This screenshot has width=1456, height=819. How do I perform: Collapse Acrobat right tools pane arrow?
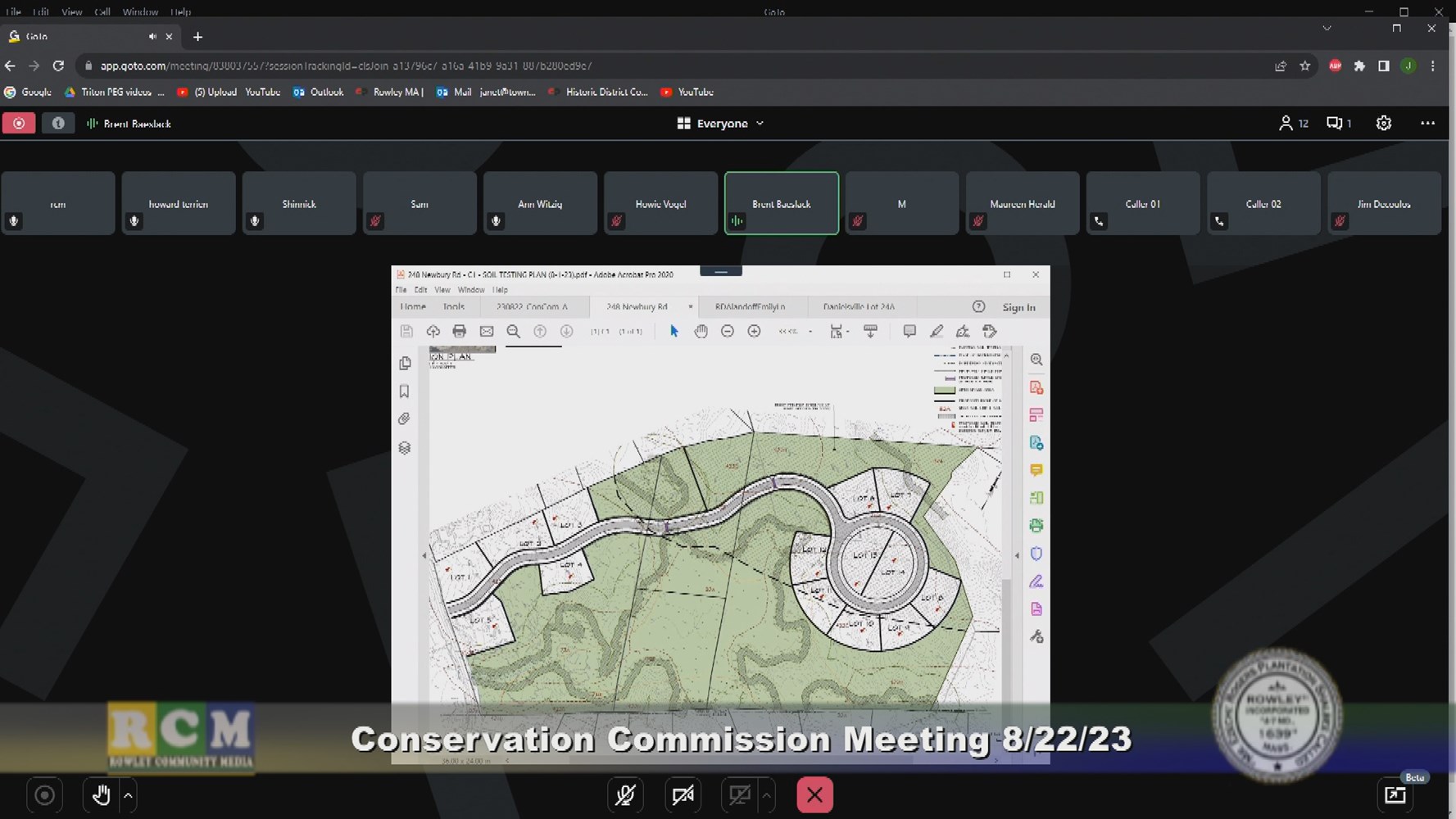[1017, 555]
